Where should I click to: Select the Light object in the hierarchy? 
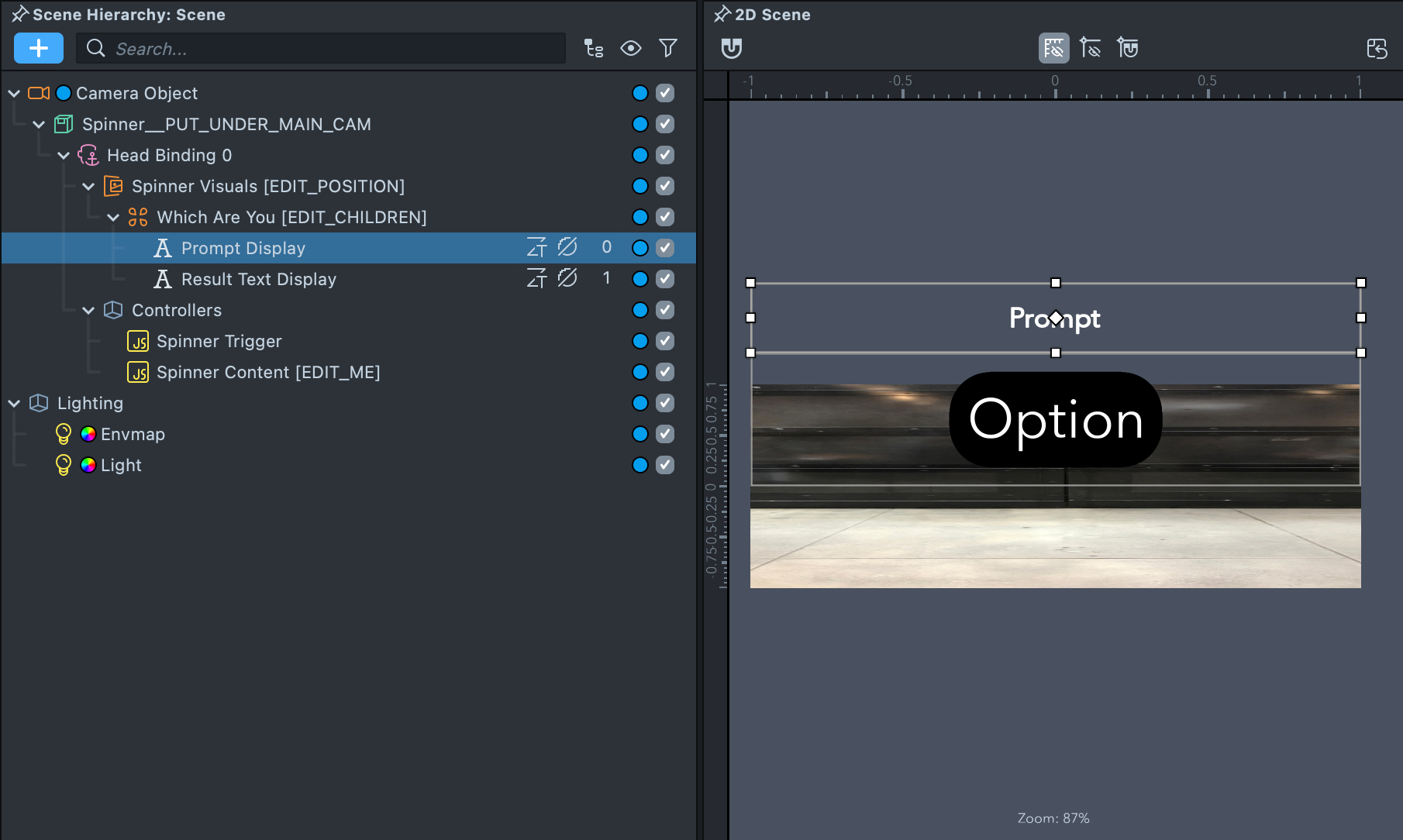121,465
